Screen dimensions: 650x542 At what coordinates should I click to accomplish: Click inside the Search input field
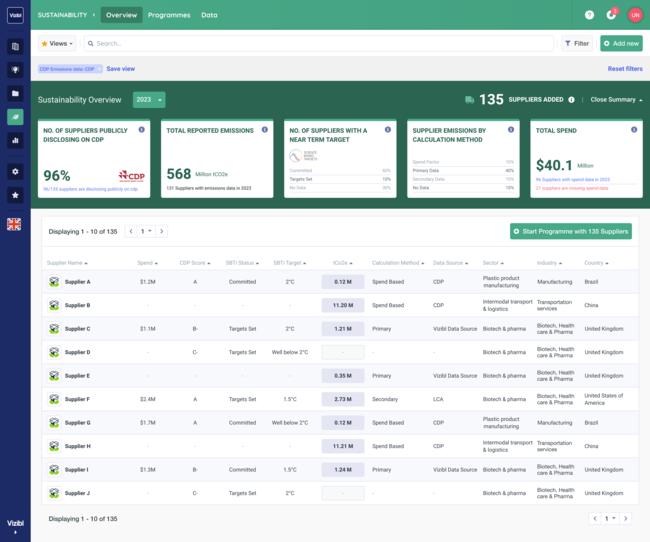(x=320, y=44)
